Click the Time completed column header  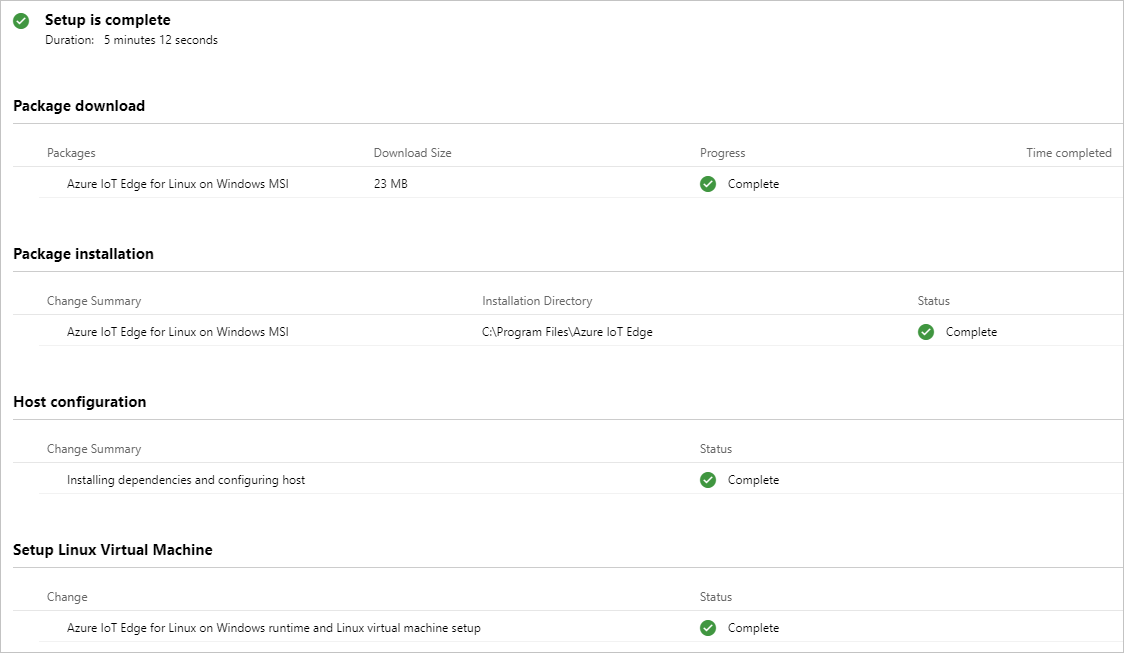(x=1068, y=152)
